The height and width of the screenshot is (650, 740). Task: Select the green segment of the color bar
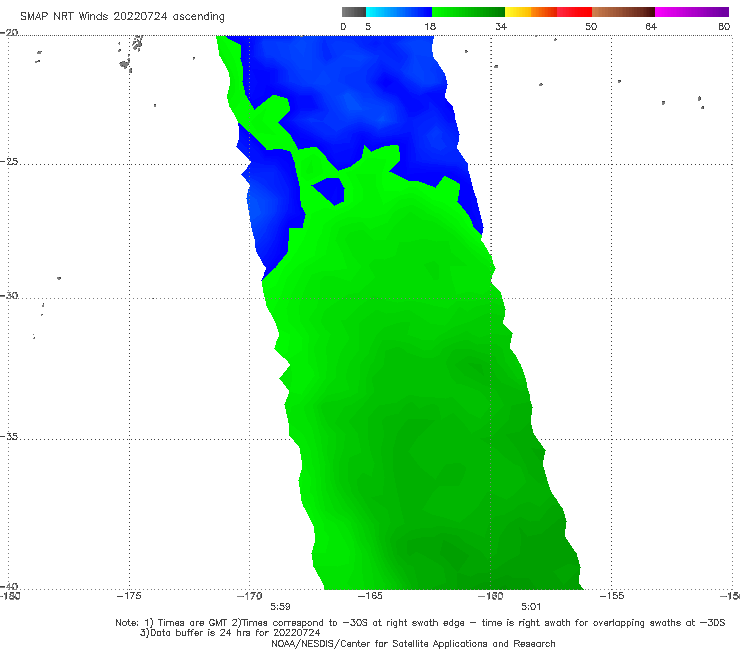tap(468, 12)
